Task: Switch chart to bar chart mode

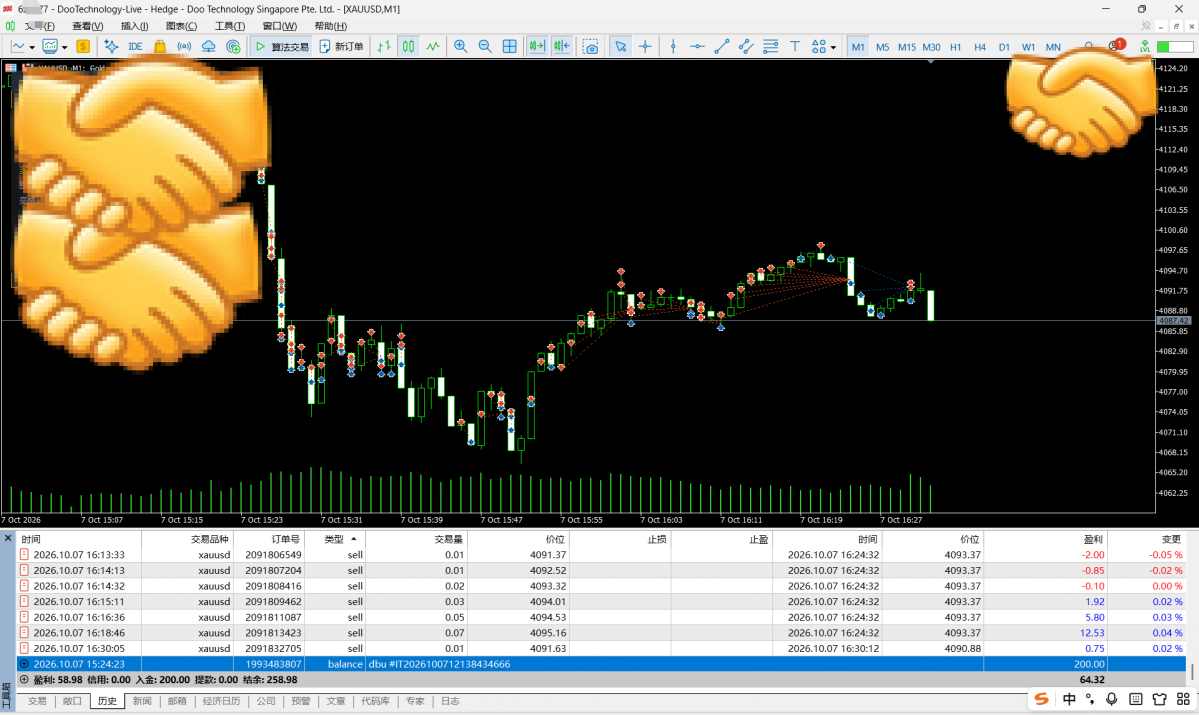Action: point(384,47)
